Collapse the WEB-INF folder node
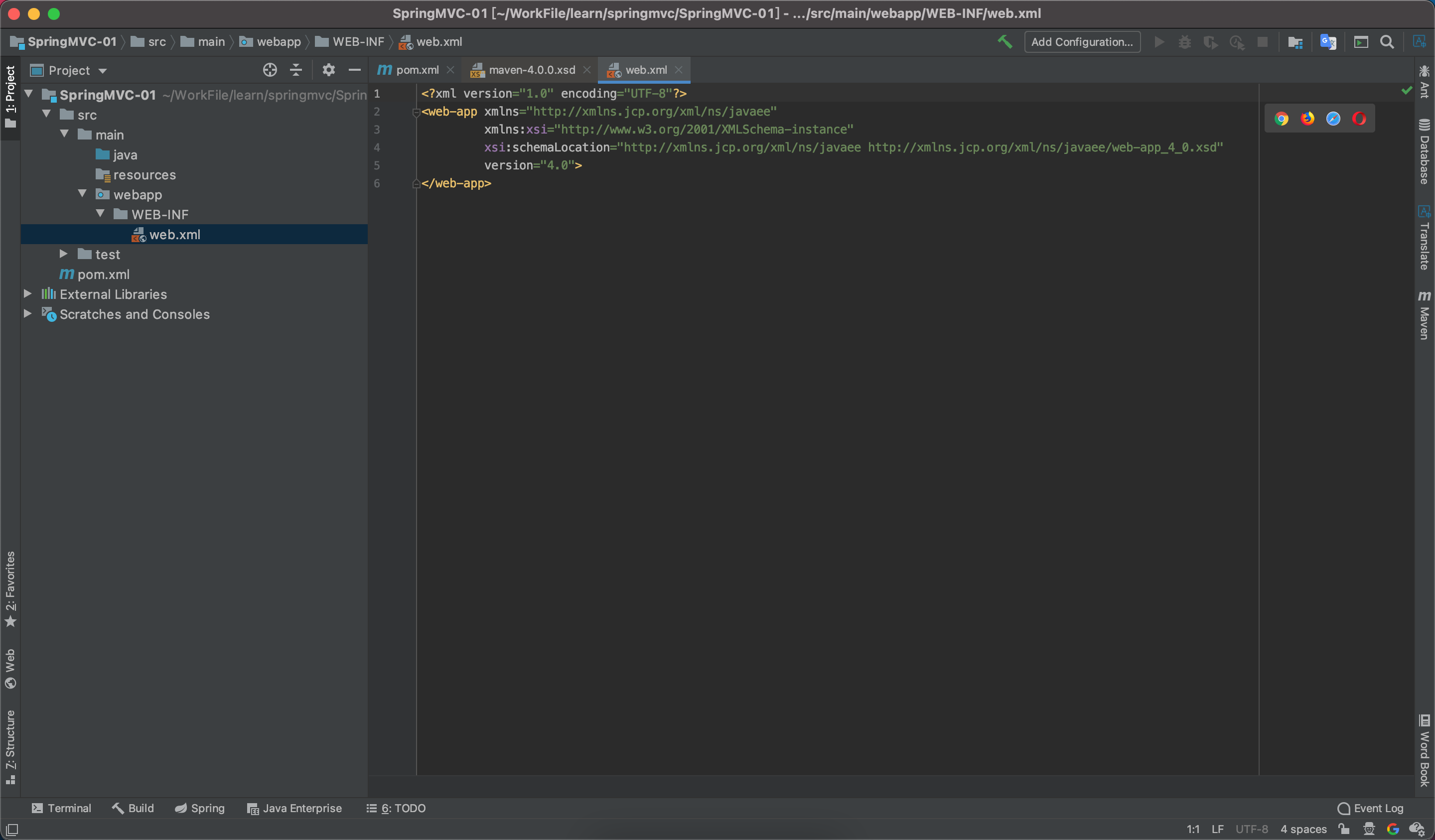This screenshot has height=840, width=1435. tap(100, 214)
